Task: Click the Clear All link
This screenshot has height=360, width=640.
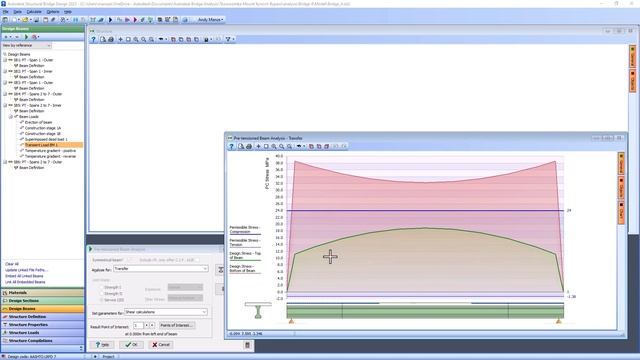Action: [12, 264]
